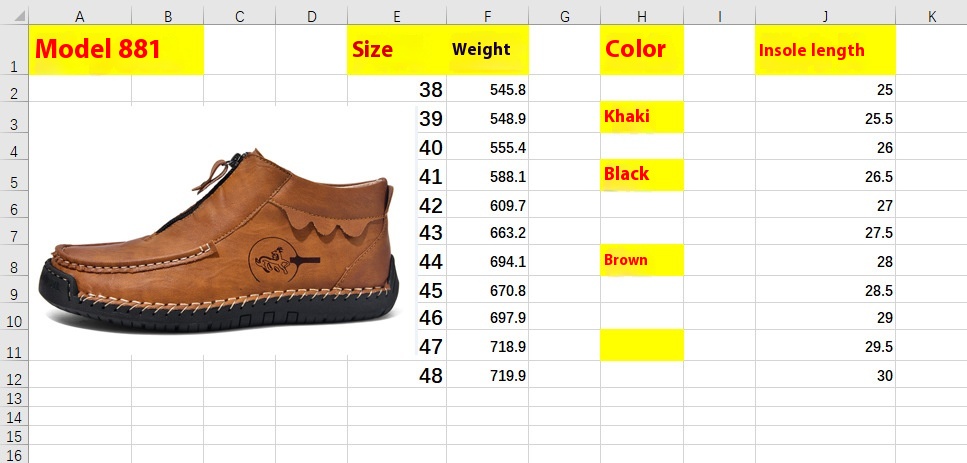The width and height of the screenshot is (967, 463).
Task: Click the yellow Khaki color cell
Action: click(641, 117)
